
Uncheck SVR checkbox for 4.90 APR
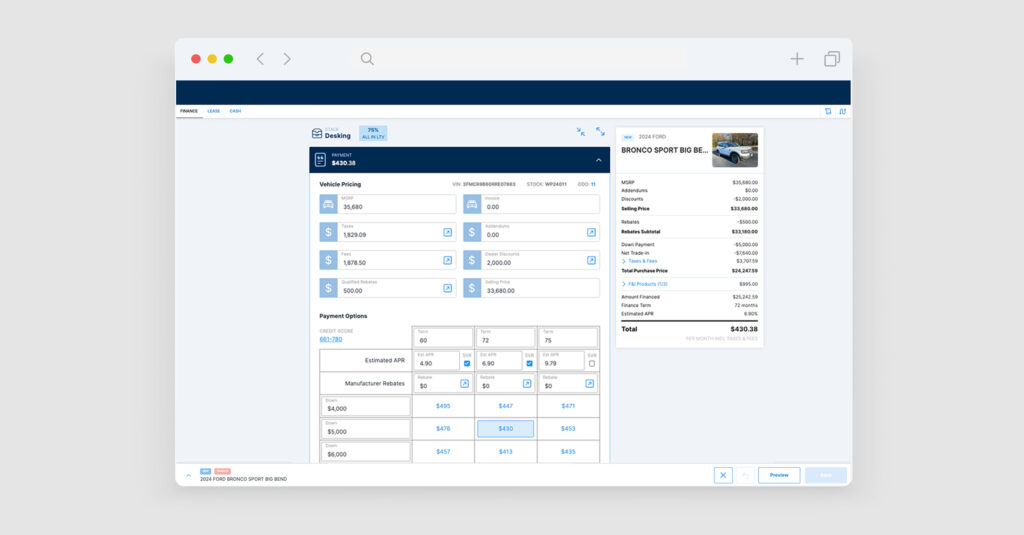[x=467, y=364]
